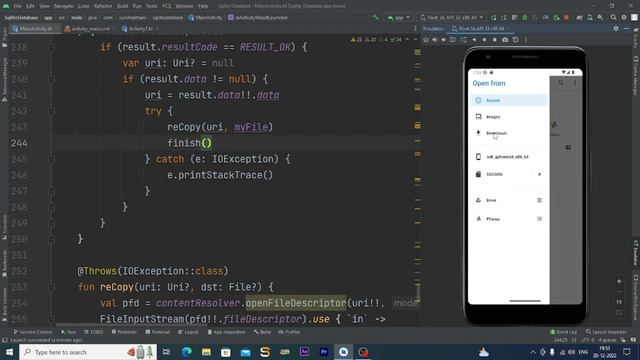Zoom in emulator with plus button
640x360 pixels.
coord(619,281)
